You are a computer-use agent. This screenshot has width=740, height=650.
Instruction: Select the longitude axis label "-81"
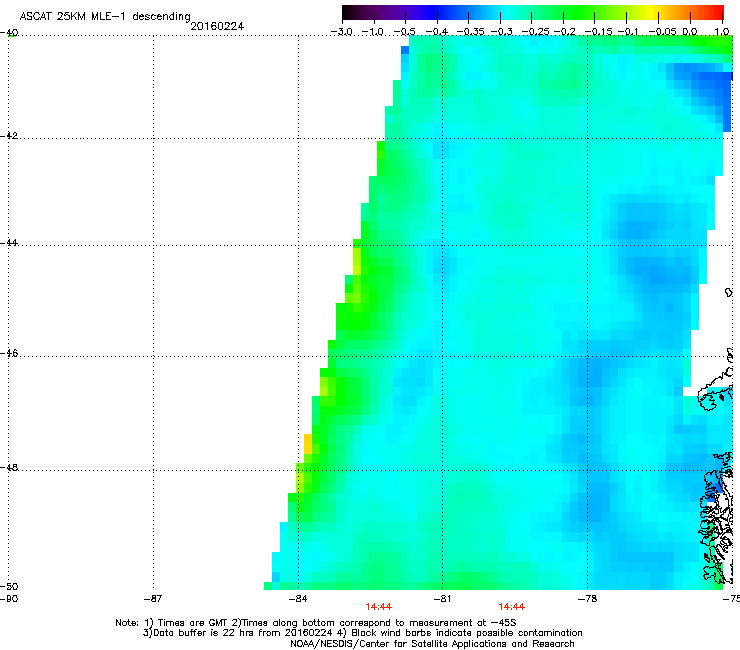(x=442, y=599)
